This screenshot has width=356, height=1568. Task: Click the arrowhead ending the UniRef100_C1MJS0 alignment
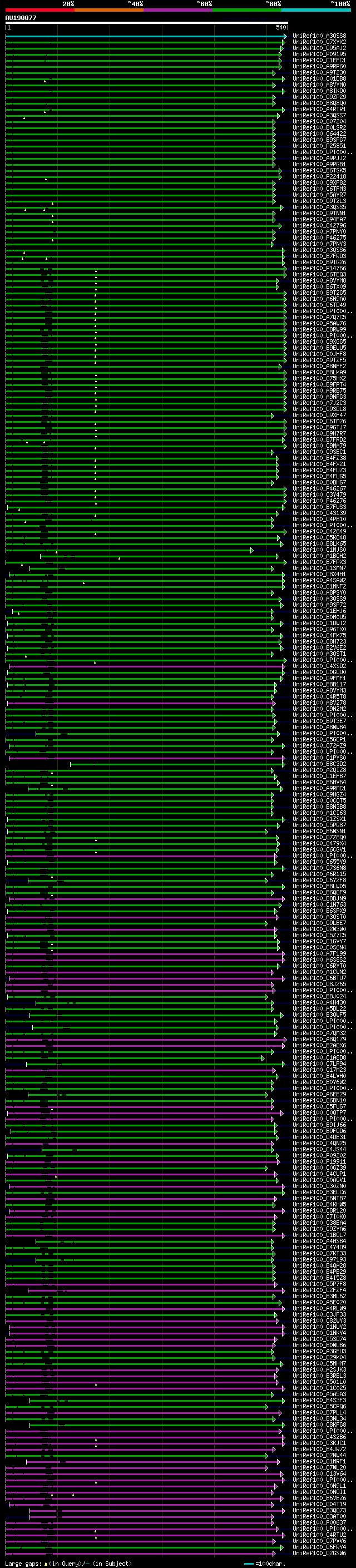pyautogui.click(x=252, y=550)
